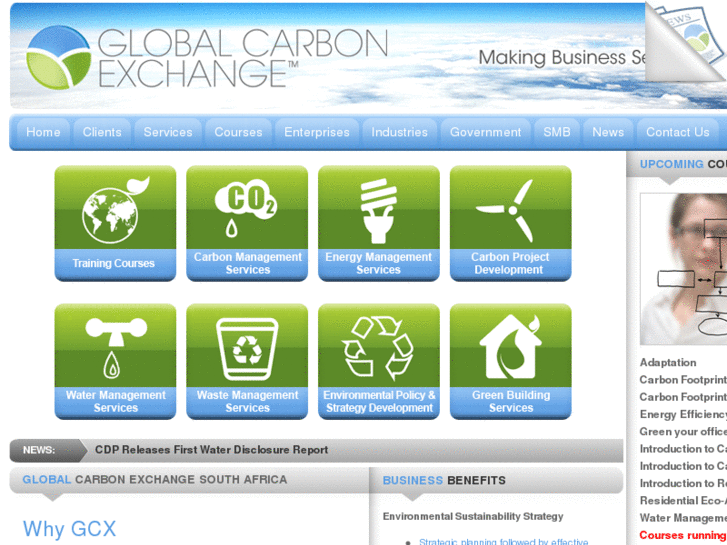Select the Courses menu tab

[238, 132]
